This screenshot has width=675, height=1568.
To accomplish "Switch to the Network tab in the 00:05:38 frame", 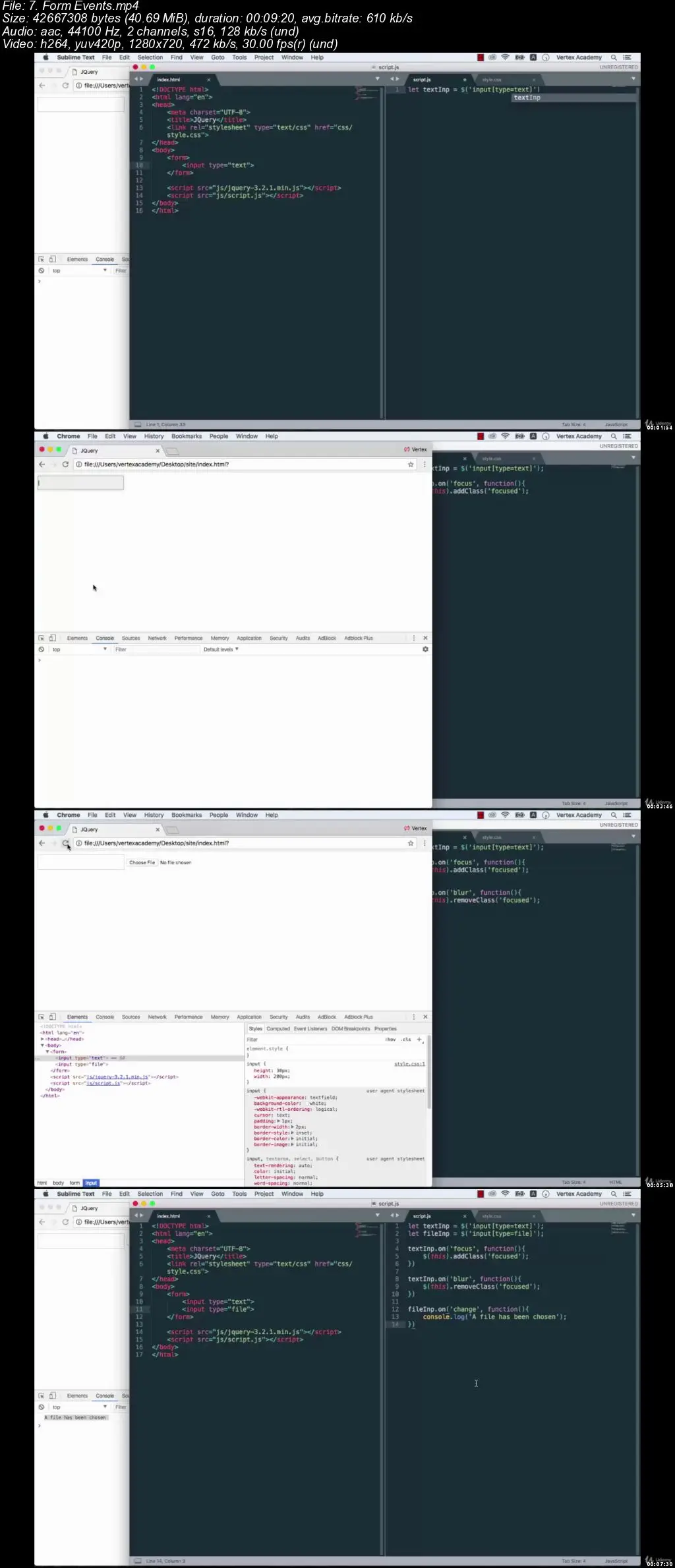I will click(157, 1017).
